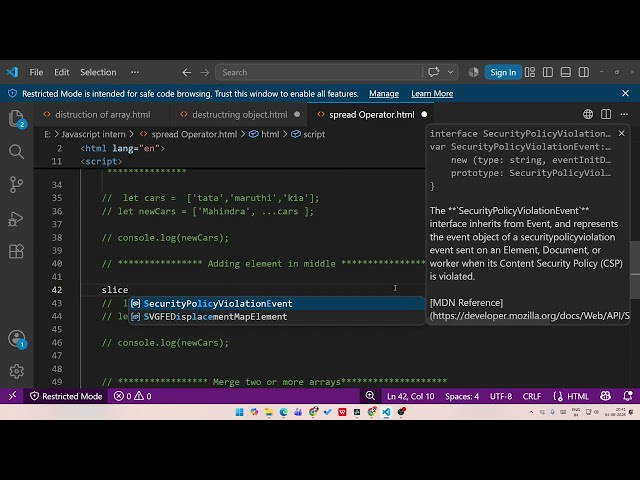The width and height of the screenshot is (640, 480).
Task: Split the editor to the right
Action: click(x=606, y=114)
